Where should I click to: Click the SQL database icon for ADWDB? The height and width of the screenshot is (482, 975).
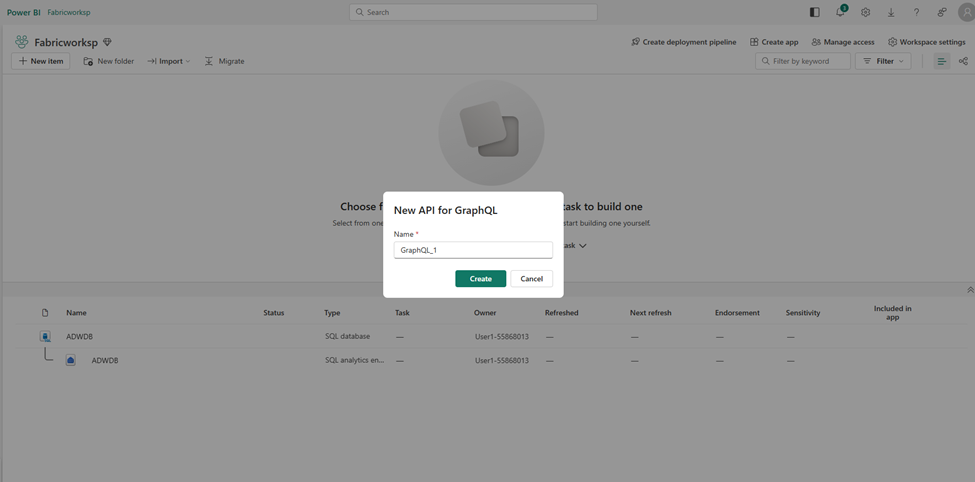pos(45,337)
